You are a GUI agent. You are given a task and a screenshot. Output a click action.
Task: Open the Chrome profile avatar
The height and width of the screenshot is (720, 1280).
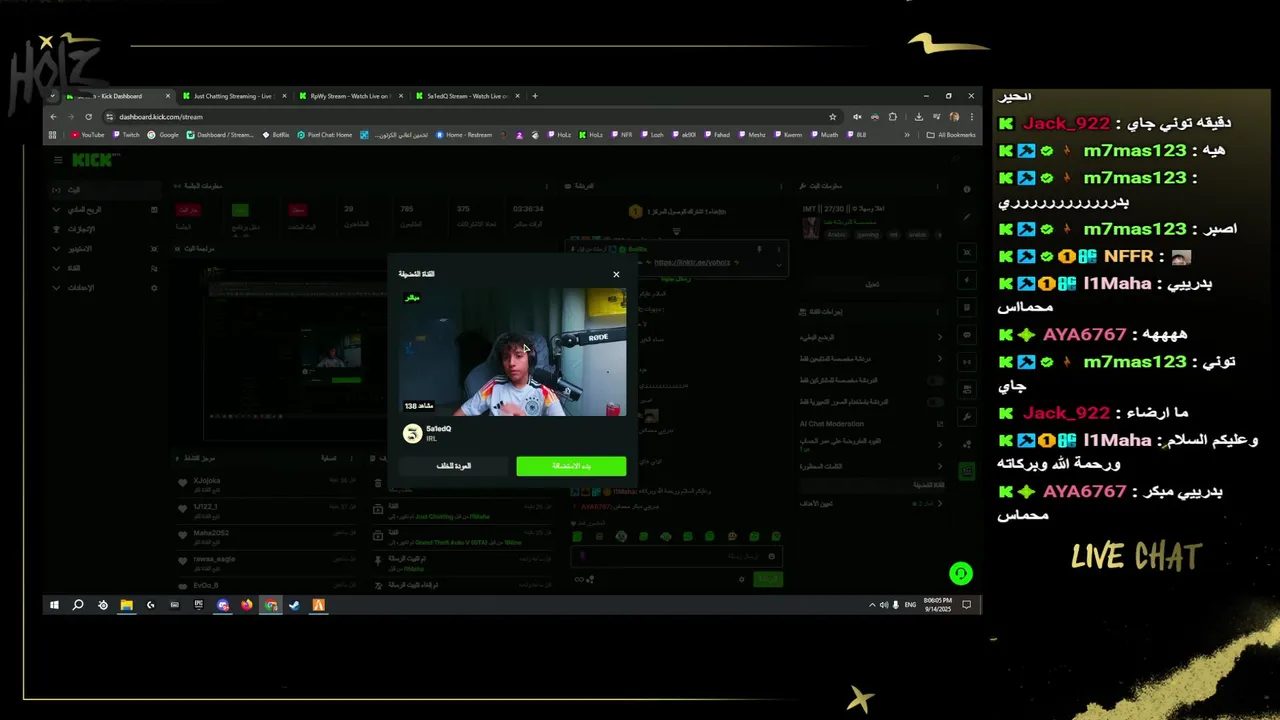tap(954, 116)
